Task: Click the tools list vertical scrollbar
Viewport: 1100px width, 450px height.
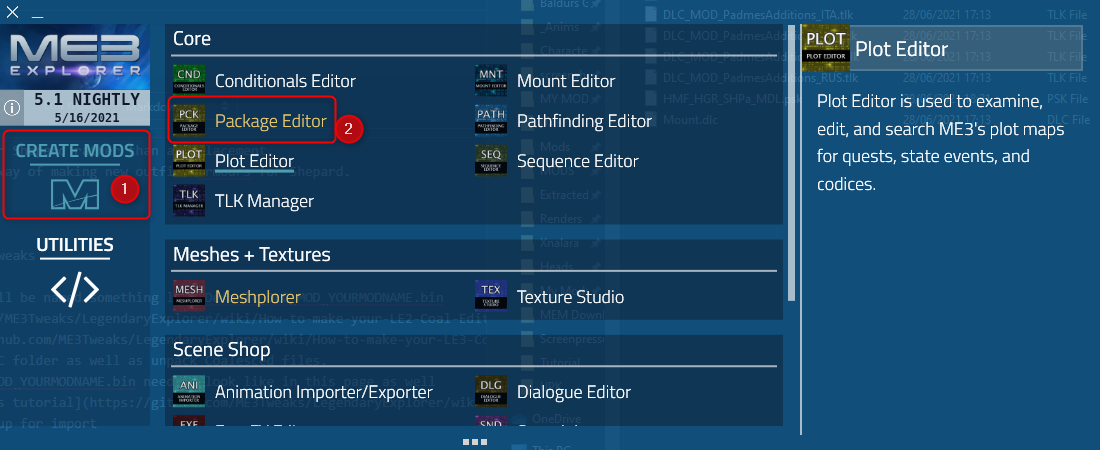Action: [x=792, y=165]
